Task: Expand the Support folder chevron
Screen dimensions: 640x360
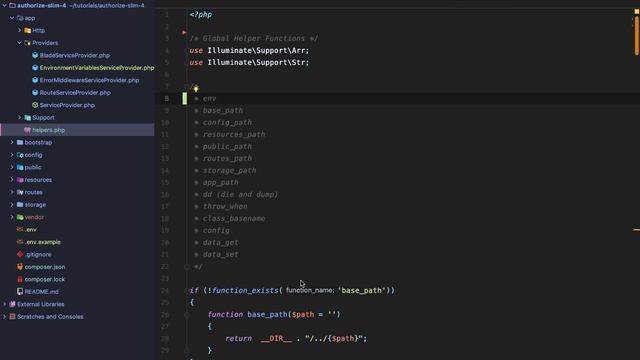Action: pos(19,118)
